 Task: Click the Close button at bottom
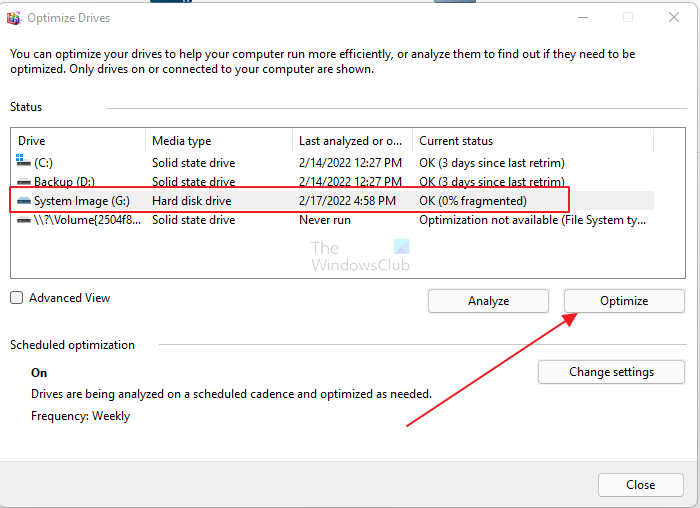[x=640, y=484]
